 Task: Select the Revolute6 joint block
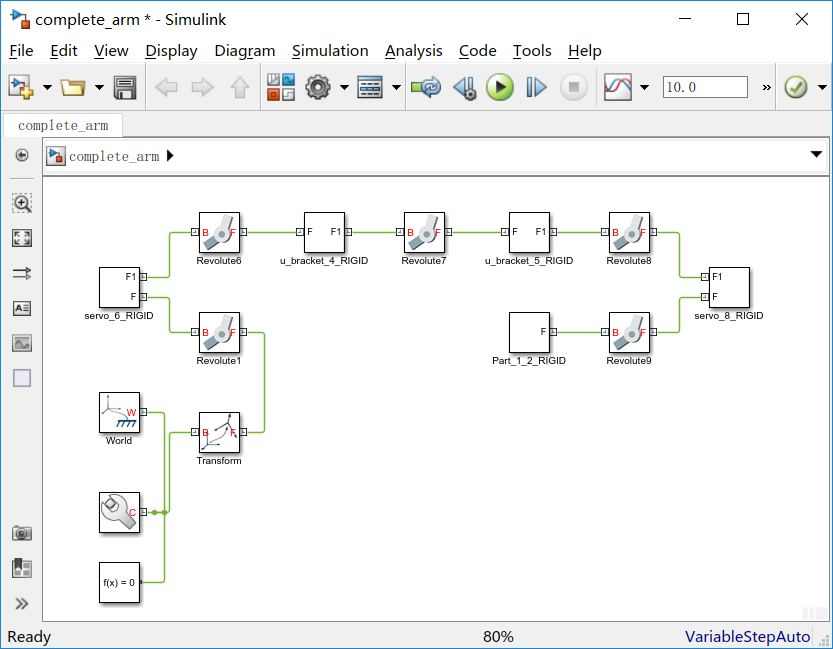(x=219, y=233)
